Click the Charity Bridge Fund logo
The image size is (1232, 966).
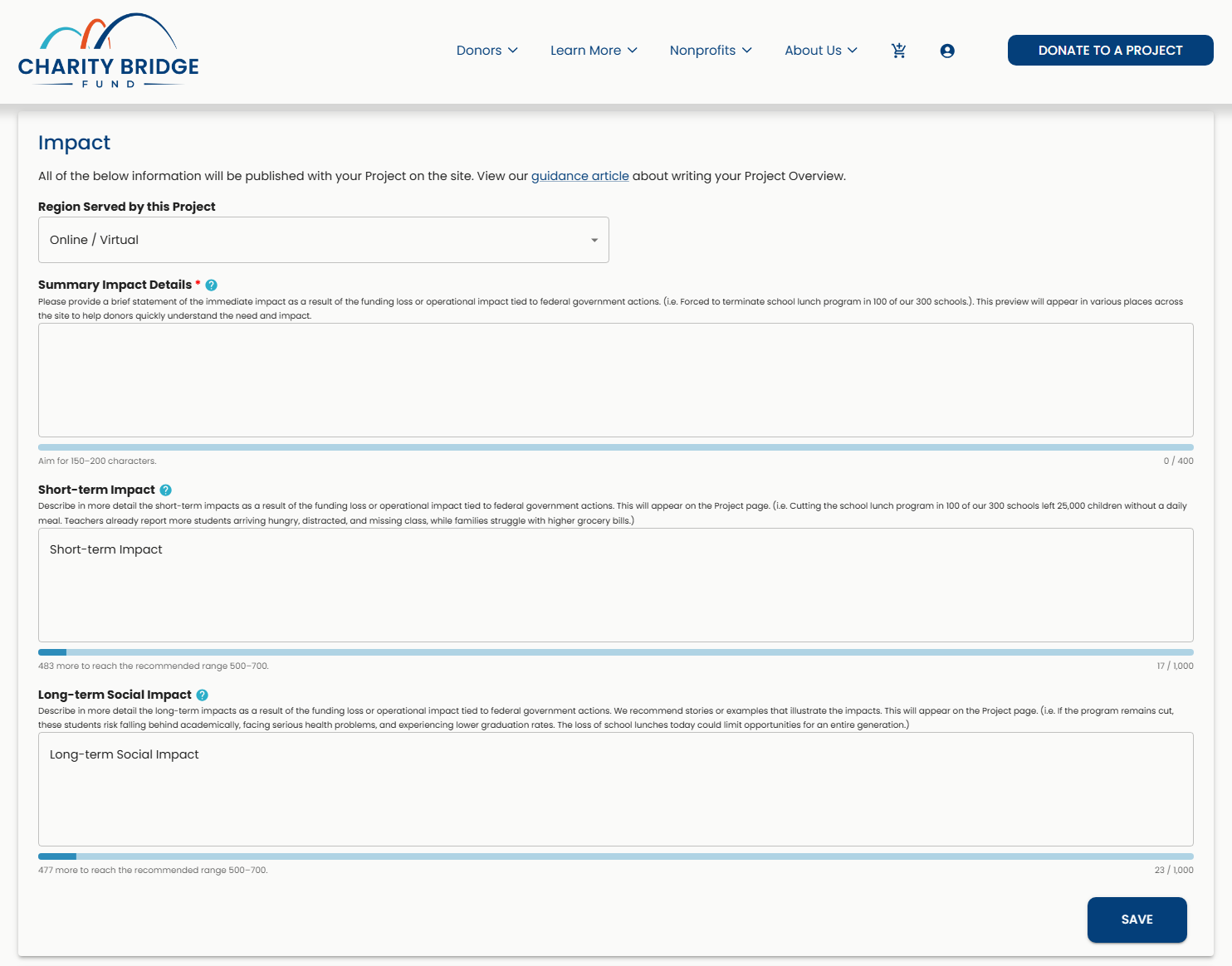(109, 51)
